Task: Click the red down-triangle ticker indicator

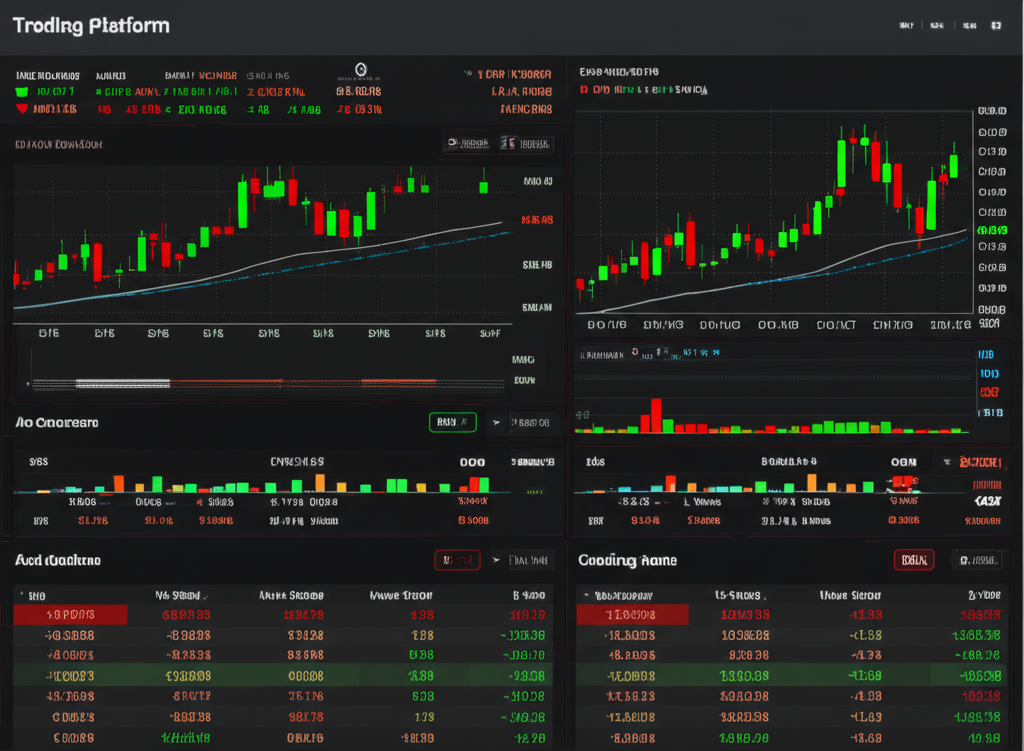Action: tap(21, 109)
